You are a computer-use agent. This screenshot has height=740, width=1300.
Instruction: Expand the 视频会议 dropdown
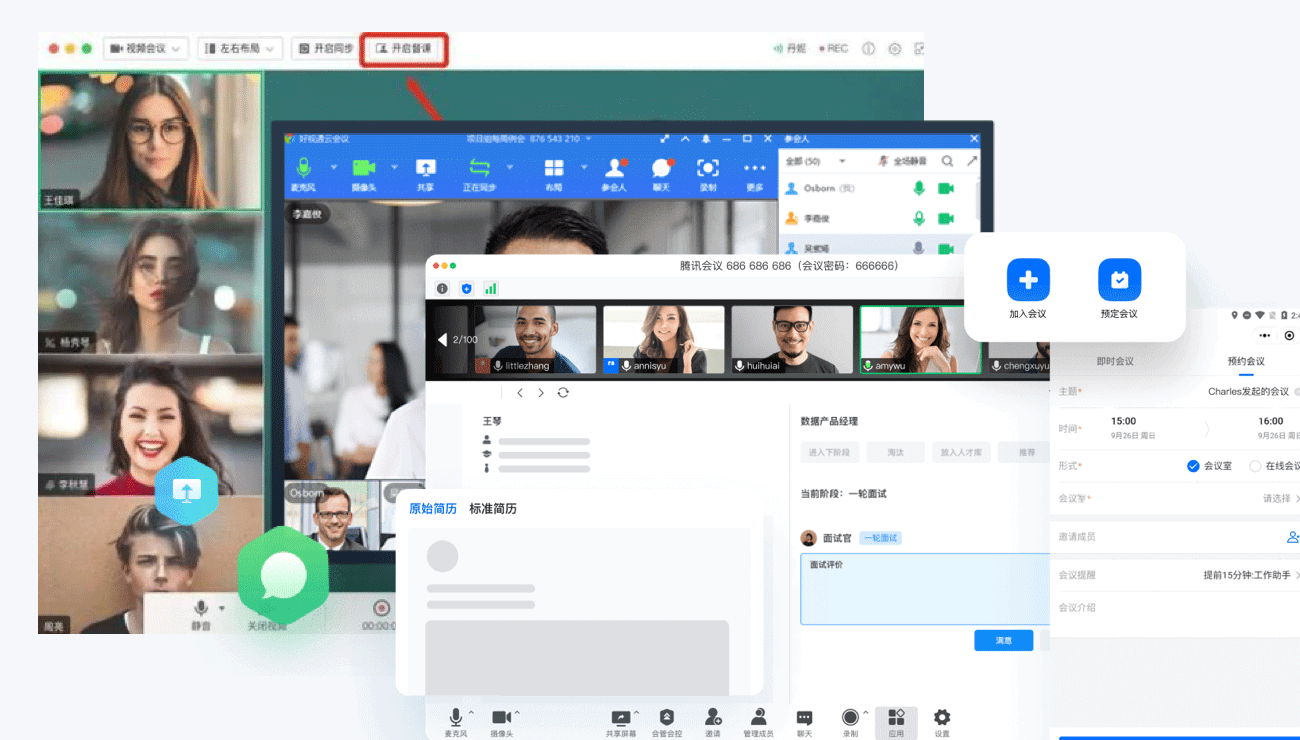(x=146, y=48)
